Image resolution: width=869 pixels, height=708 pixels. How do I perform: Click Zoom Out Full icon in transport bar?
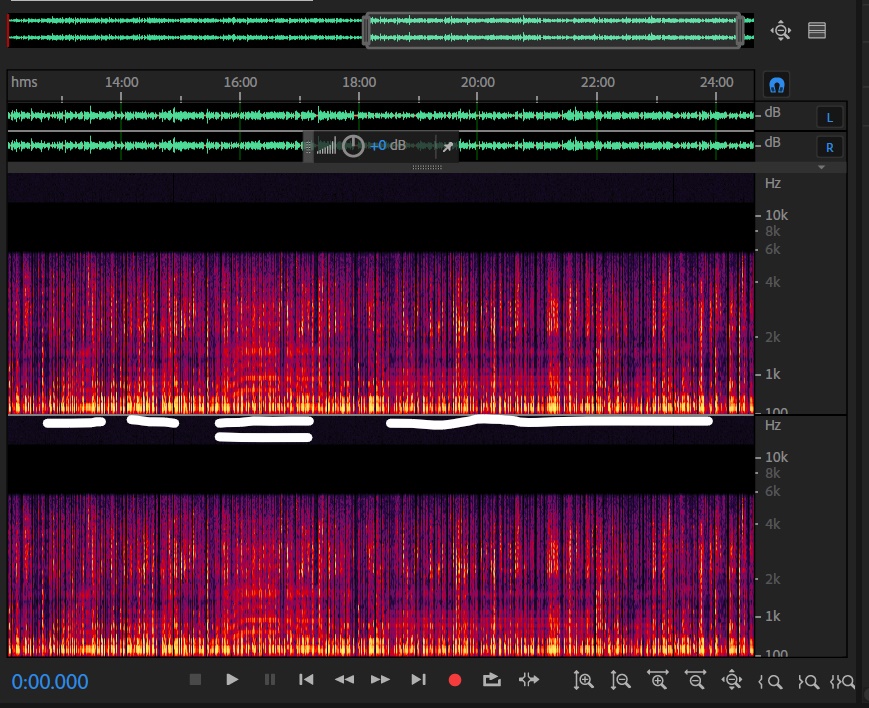click(x=732, y=680)
